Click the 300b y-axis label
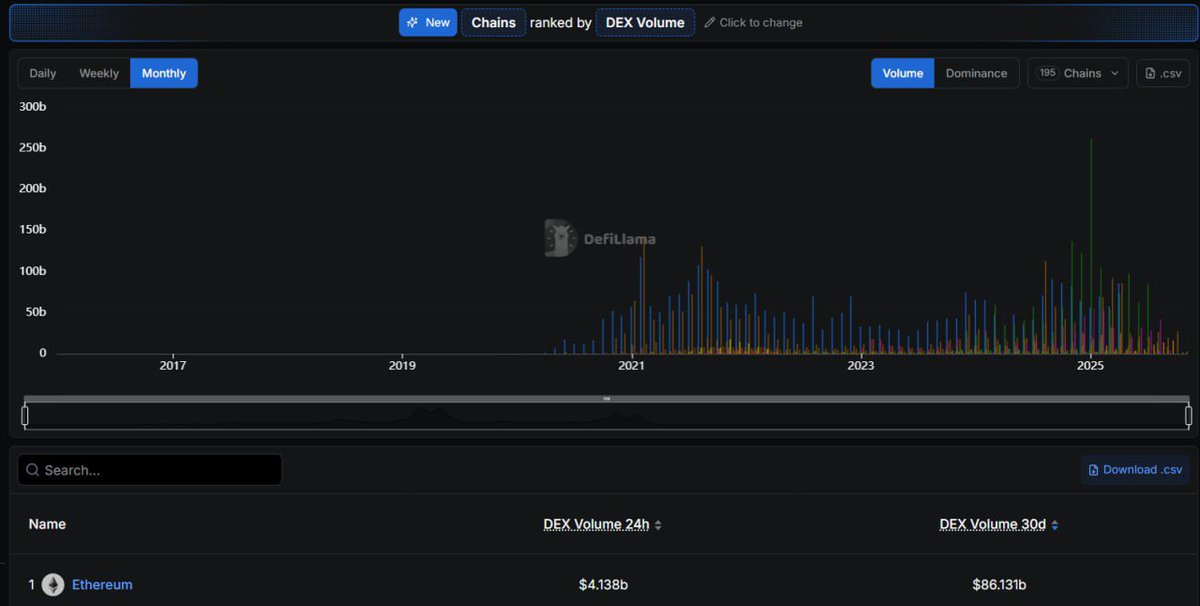Viewport: 1200px width, 606px height. pyautogui.click(x=33, y=106)
